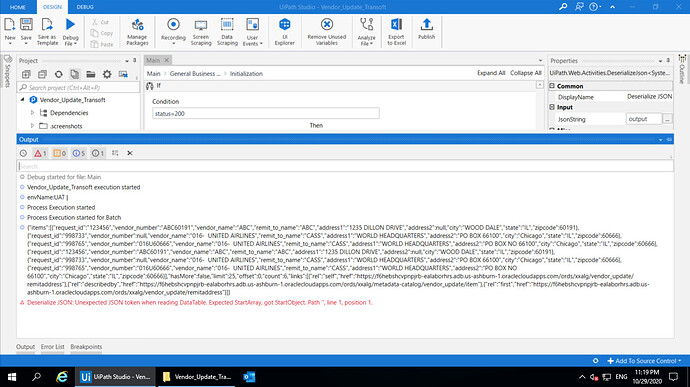The image size is (690, 387).
Task: Clear all Output panel messages
Action: [130, 153]
